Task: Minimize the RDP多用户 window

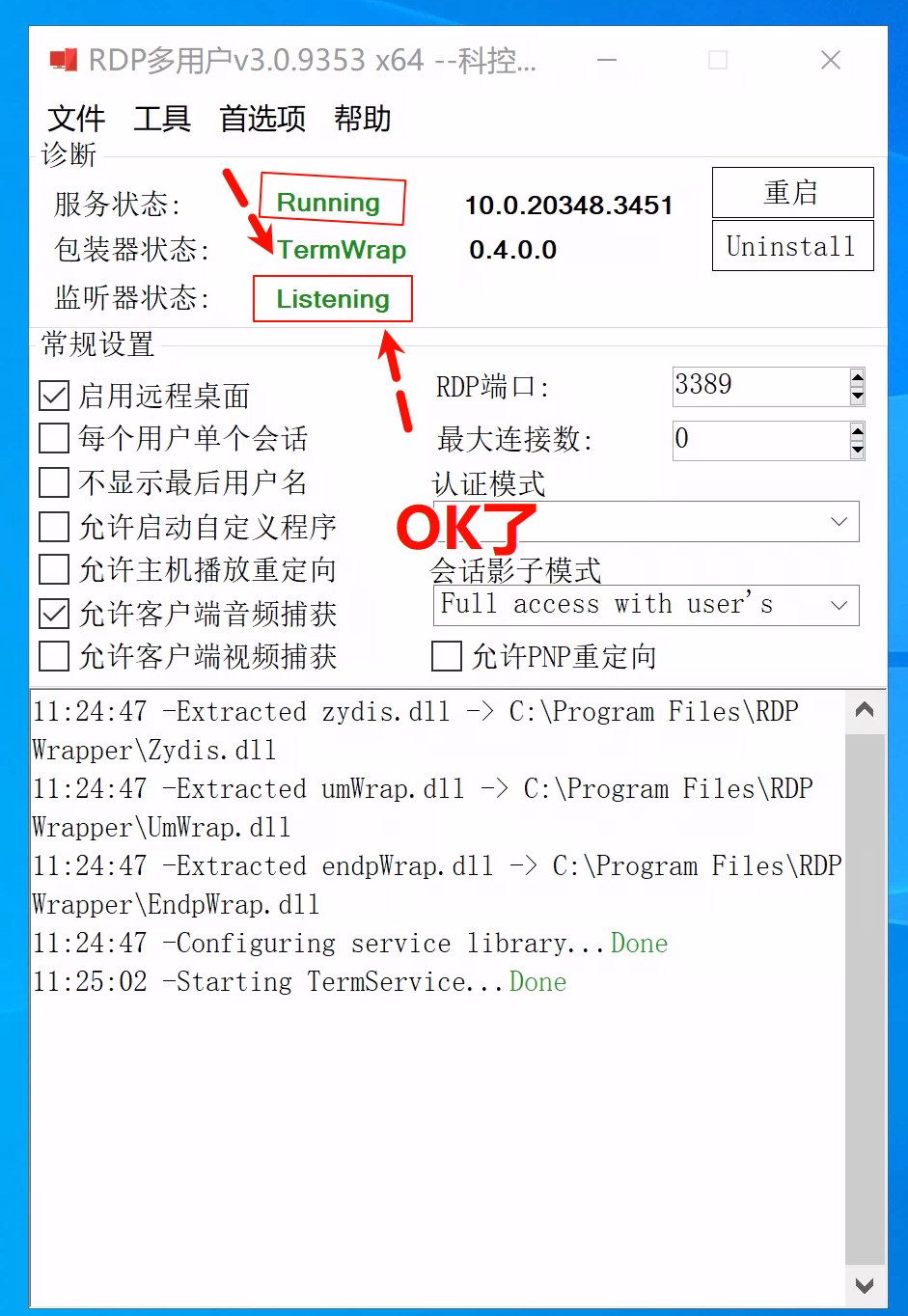Action: click(607, 60)
